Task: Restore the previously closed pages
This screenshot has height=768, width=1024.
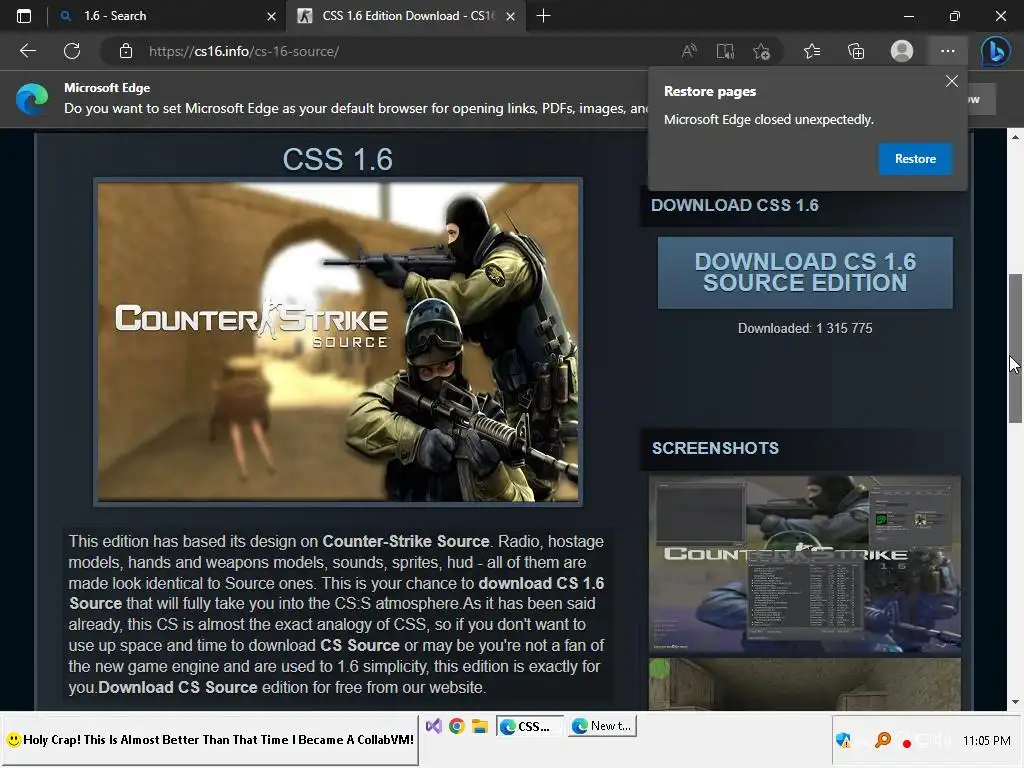Action: pos(915,159)
